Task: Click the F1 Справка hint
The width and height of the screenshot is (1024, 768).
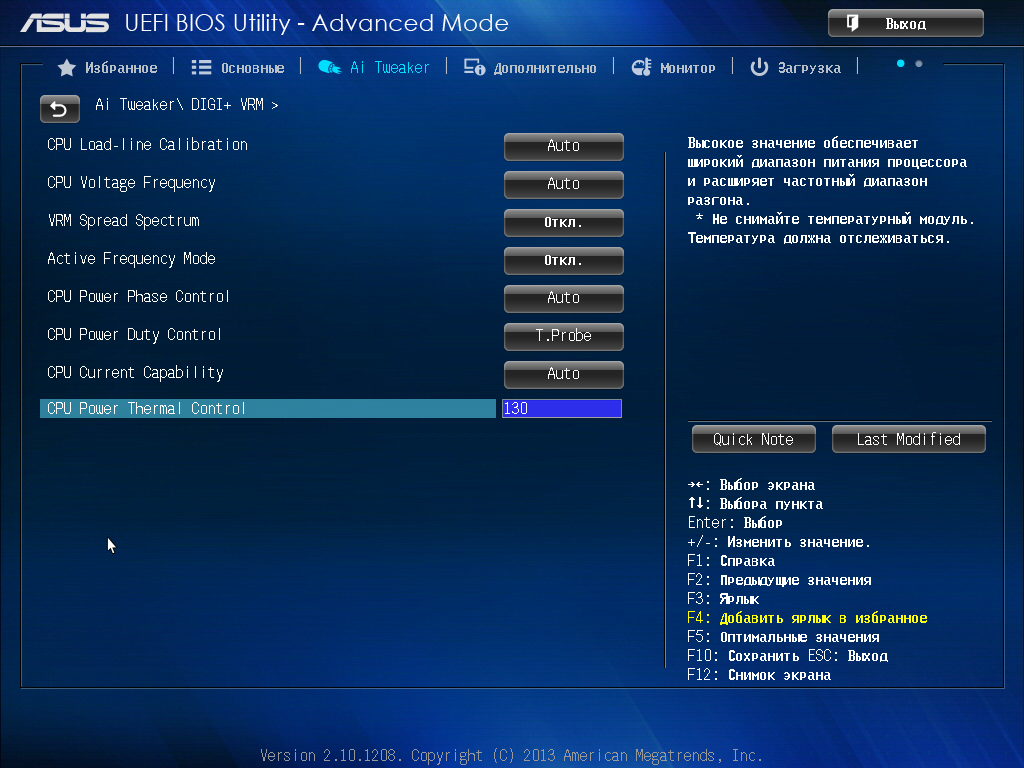Action: point(731,561)
